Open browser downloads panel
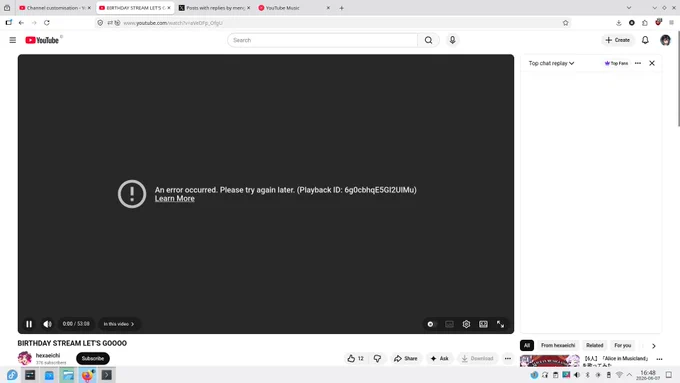This screenshot has height=383, width=680. (618, 23)
